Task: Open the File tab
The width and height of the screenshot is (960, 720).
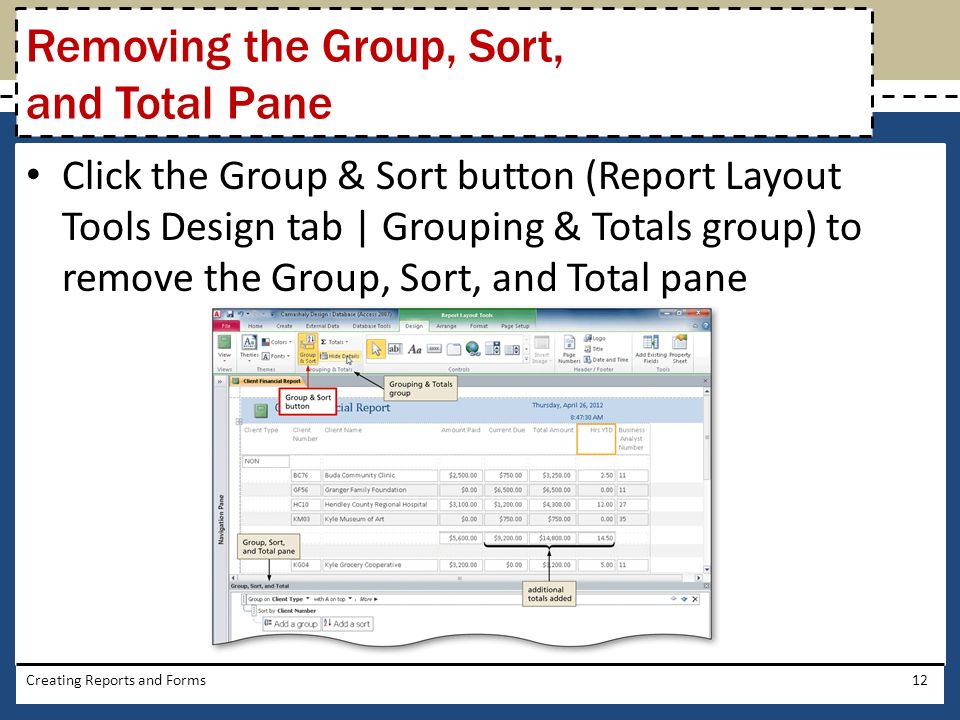Action: pos(226,326)
